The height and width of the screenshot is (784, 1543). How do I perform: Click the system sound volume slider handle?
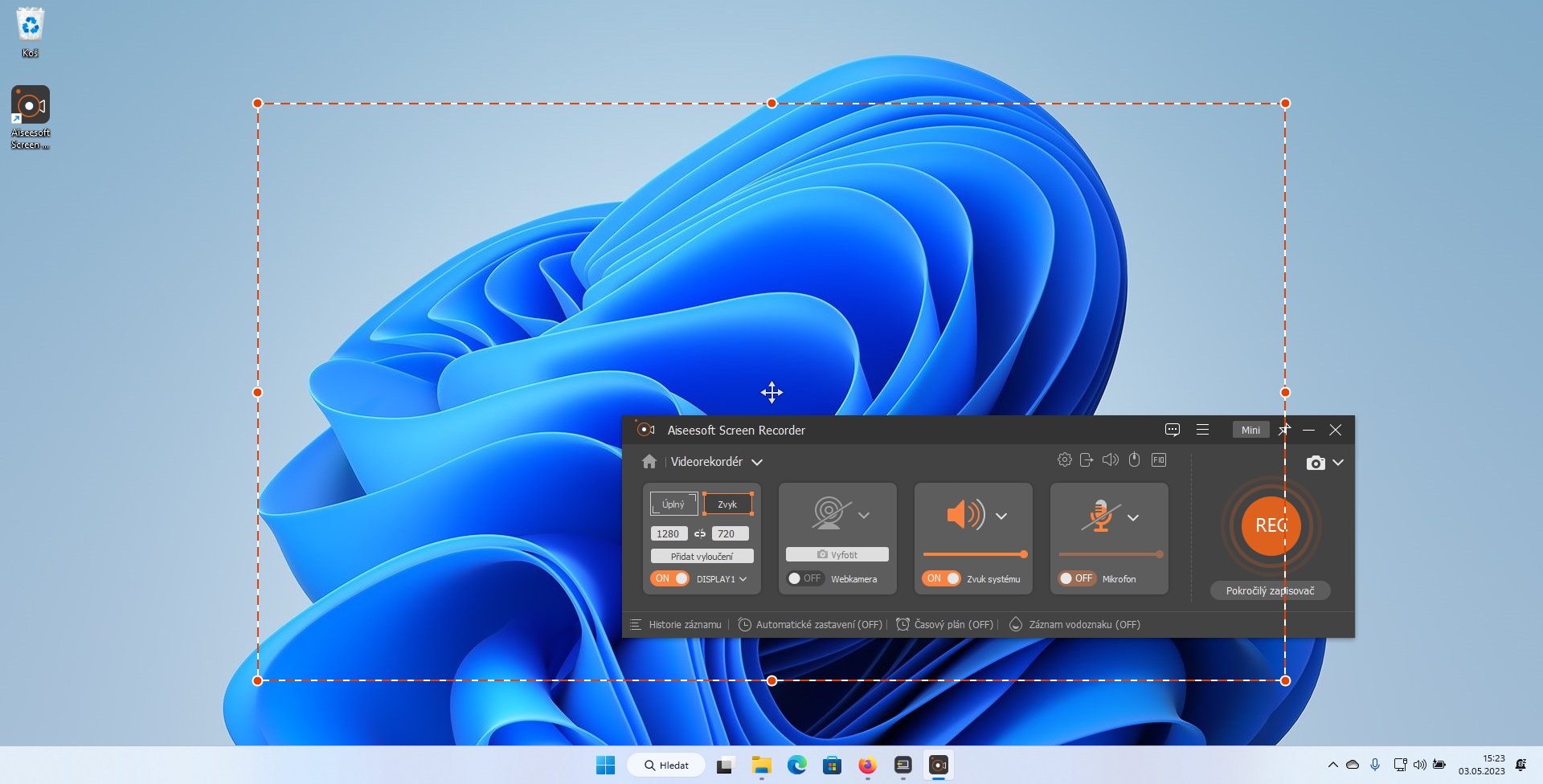click(1023, 554)
